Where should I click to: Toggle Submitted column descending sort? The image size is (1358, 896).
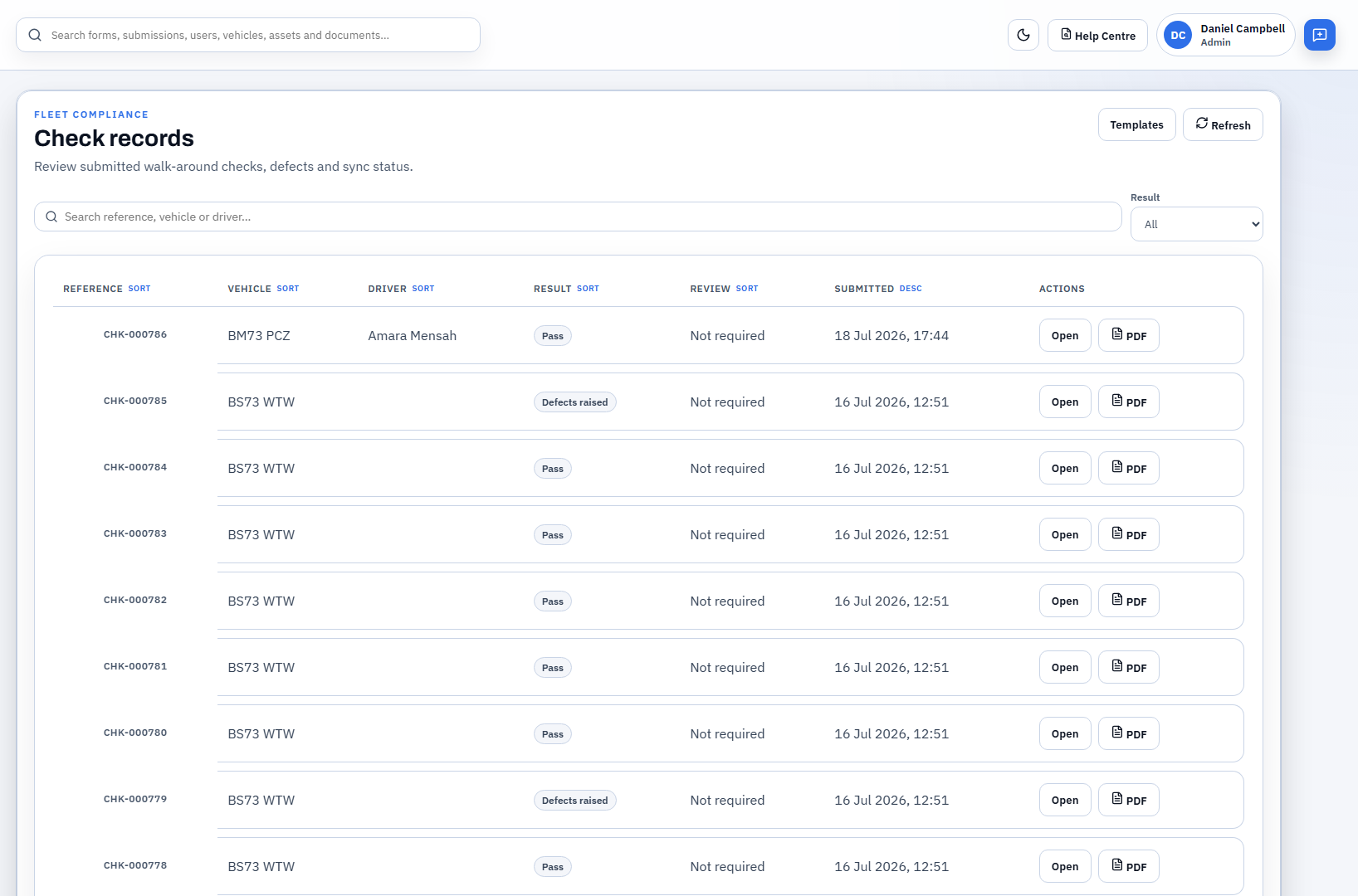911,289
